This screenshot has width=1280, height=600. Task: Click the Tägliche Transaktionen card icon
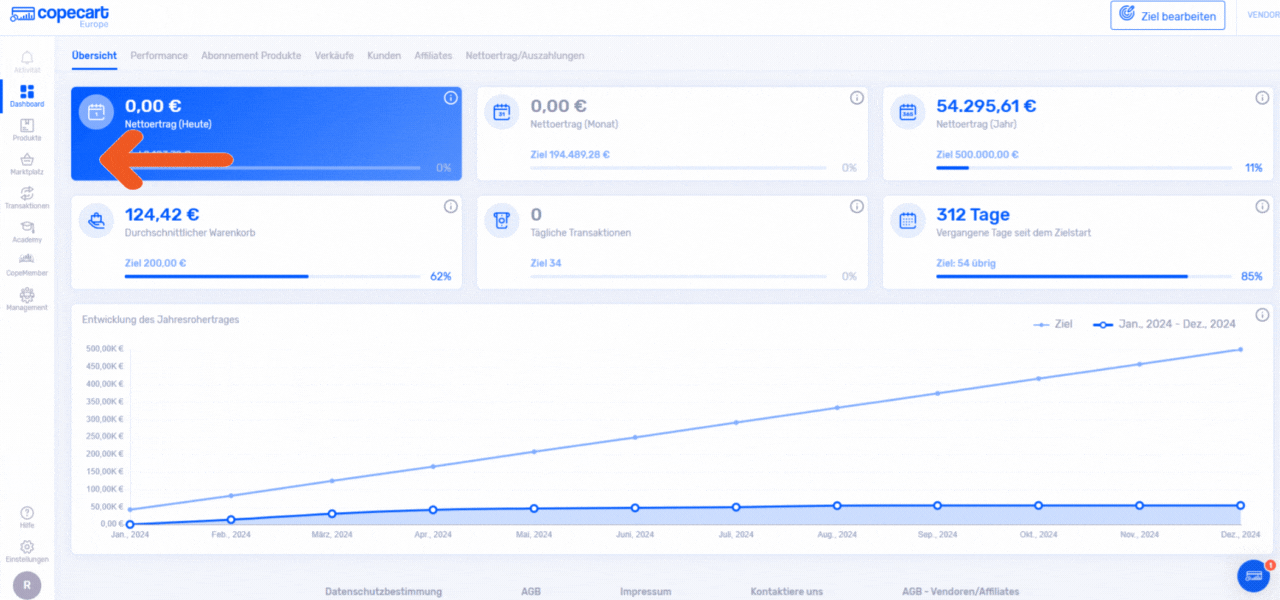click(502, 221)
